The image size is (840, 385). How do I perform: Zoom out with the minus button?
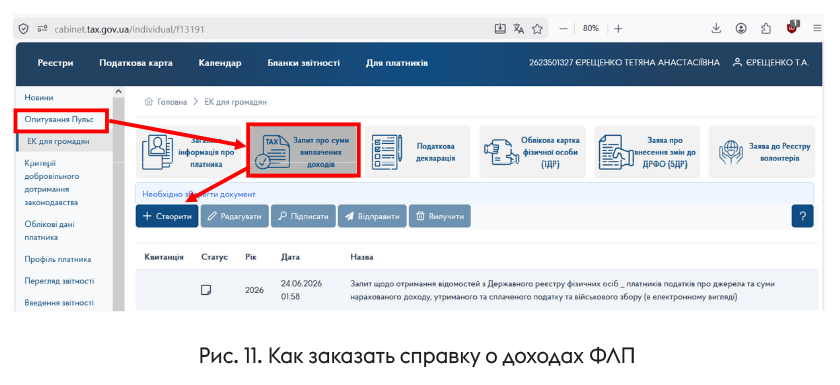point(563,28)
